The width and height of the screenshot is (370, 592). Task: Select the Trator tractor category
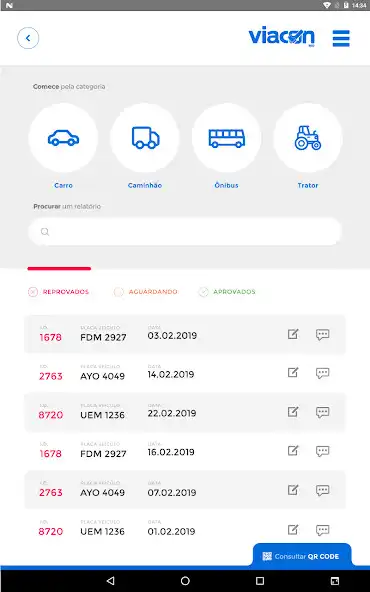pos(308,138)
